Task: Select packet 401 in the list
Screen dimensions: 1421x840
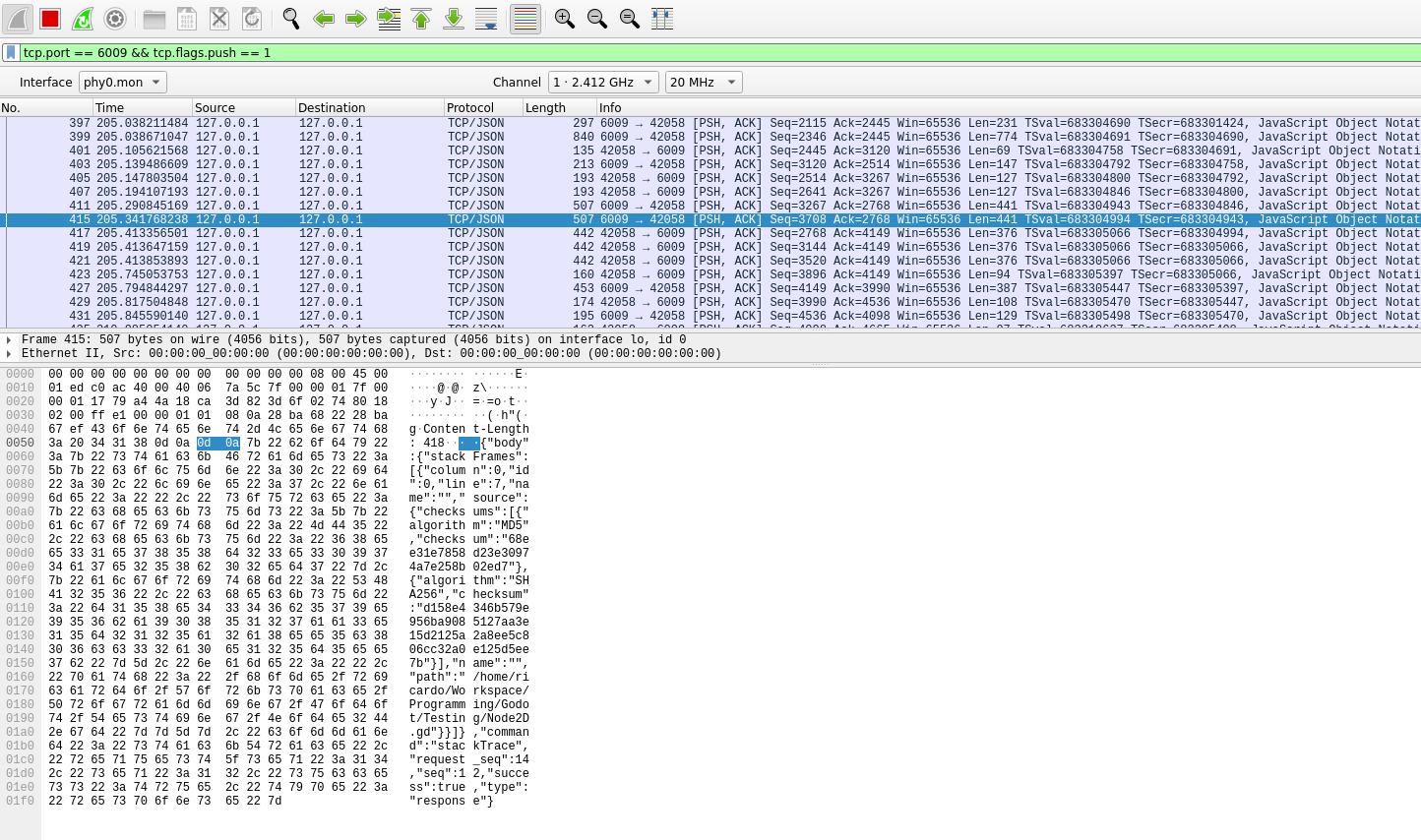Action: pos(710,151)
